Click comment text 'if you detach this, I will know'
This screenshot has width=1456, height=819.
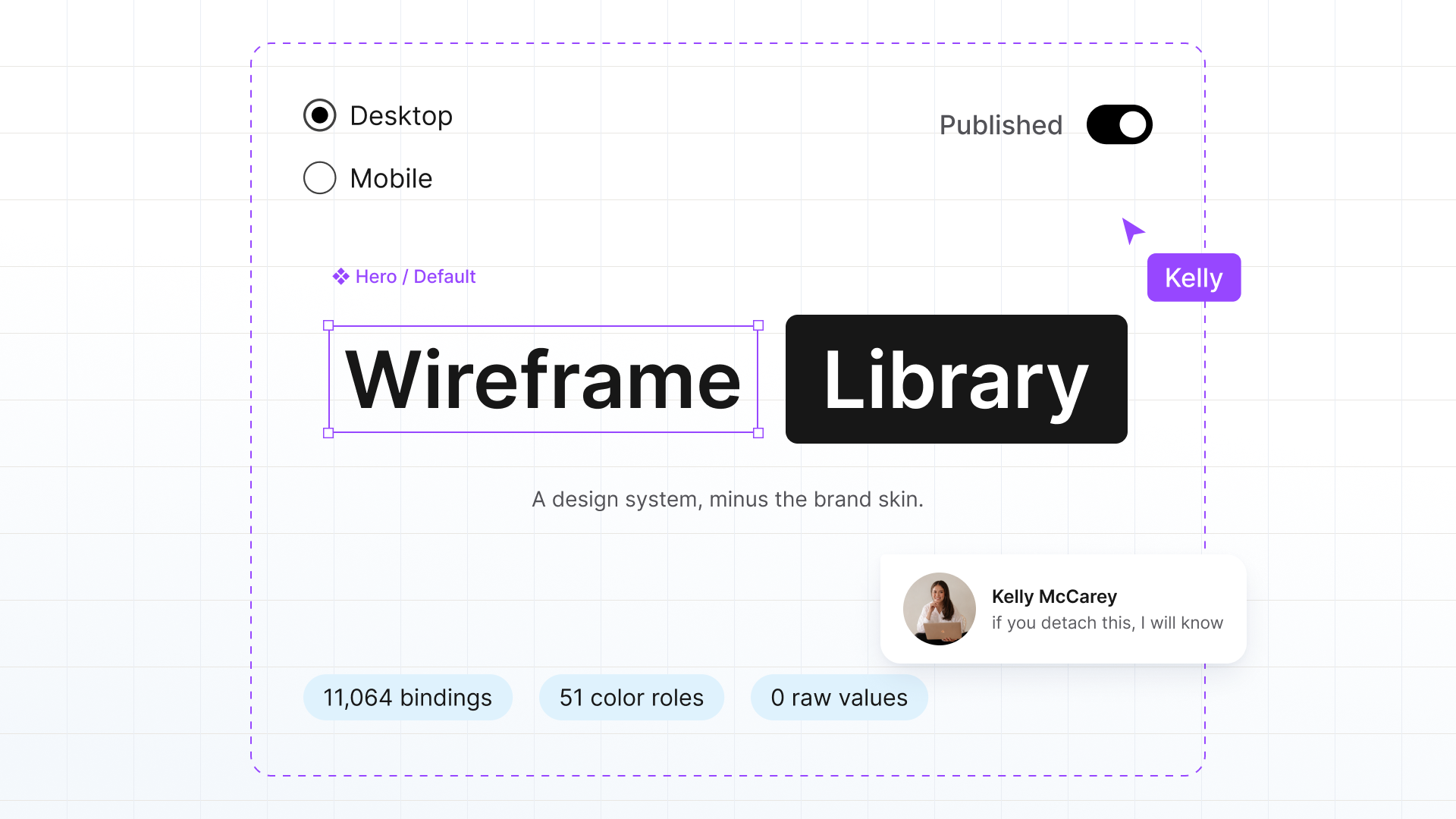1107,623
